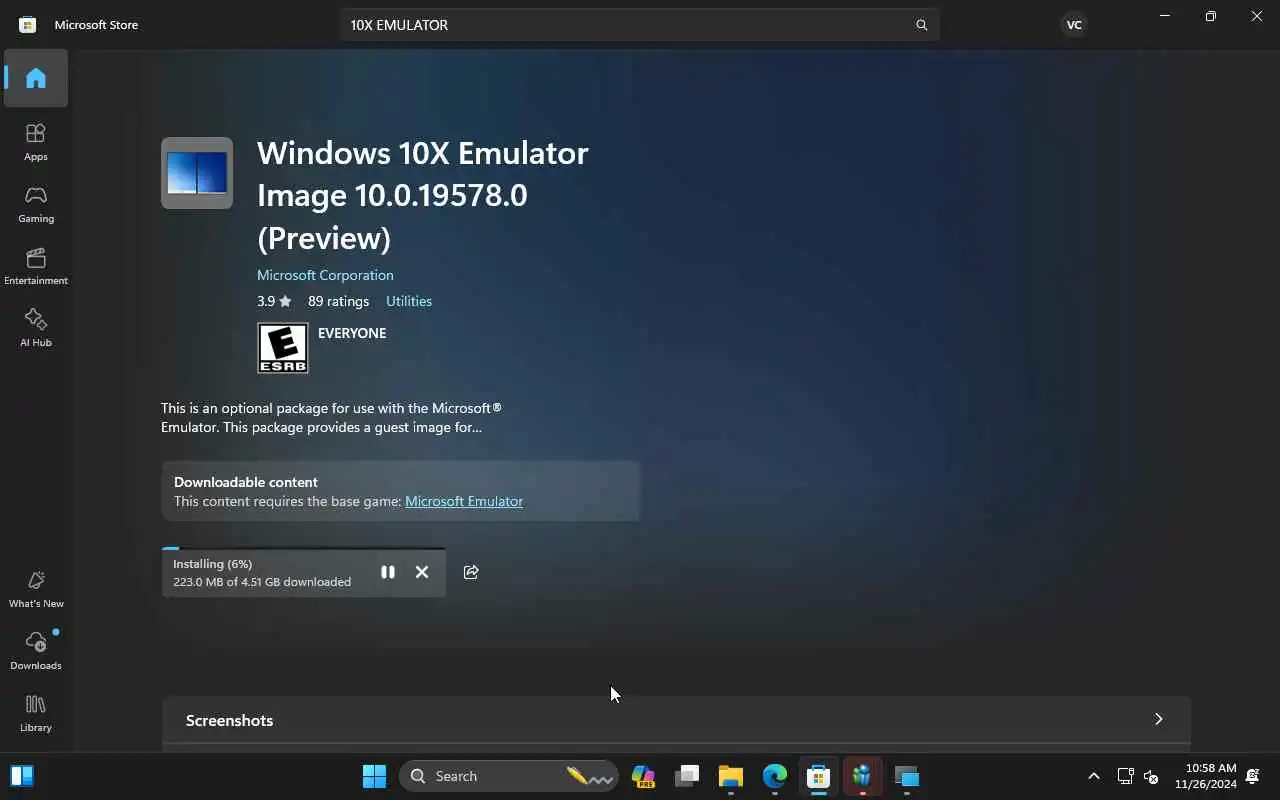
Task: Cancel the installation with X button
Action: [x=422, y=572]
